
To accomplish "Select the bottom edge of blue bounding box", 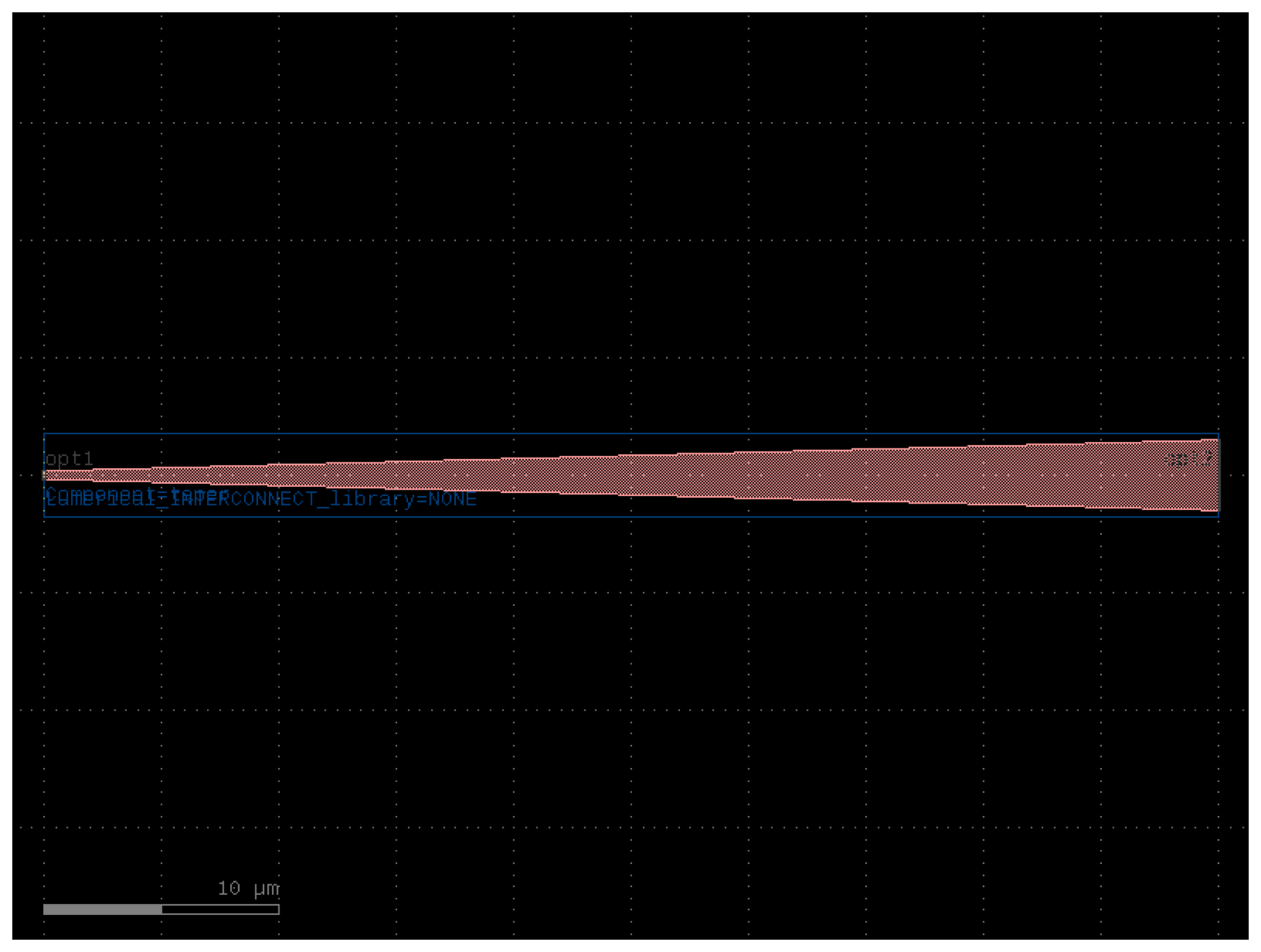I will [631, 517].
